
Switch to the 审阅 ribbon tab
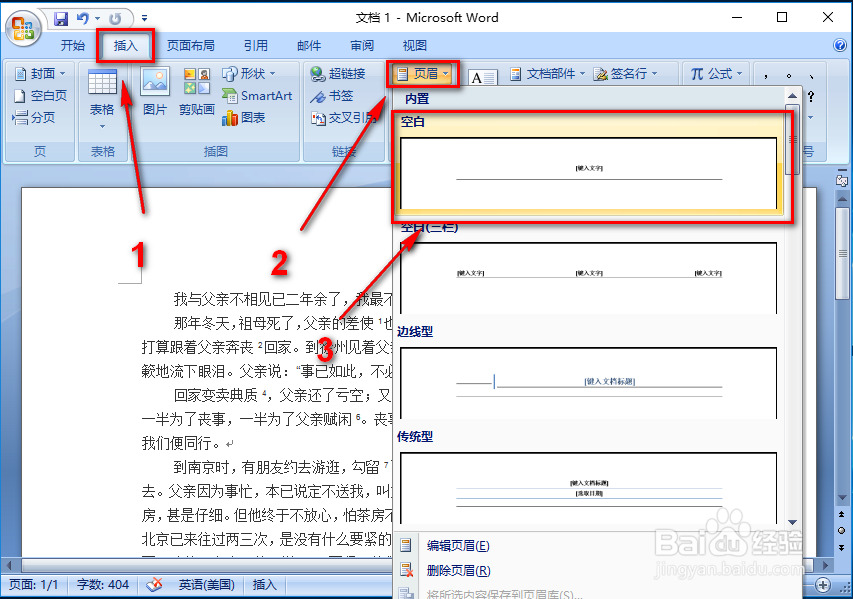(362, 44)
